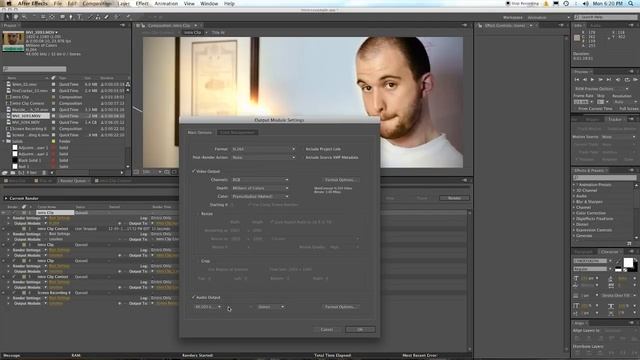Screen dimensions: 640x360
Task: Step forward one frame in Preview panel
Action: point(601,80)
